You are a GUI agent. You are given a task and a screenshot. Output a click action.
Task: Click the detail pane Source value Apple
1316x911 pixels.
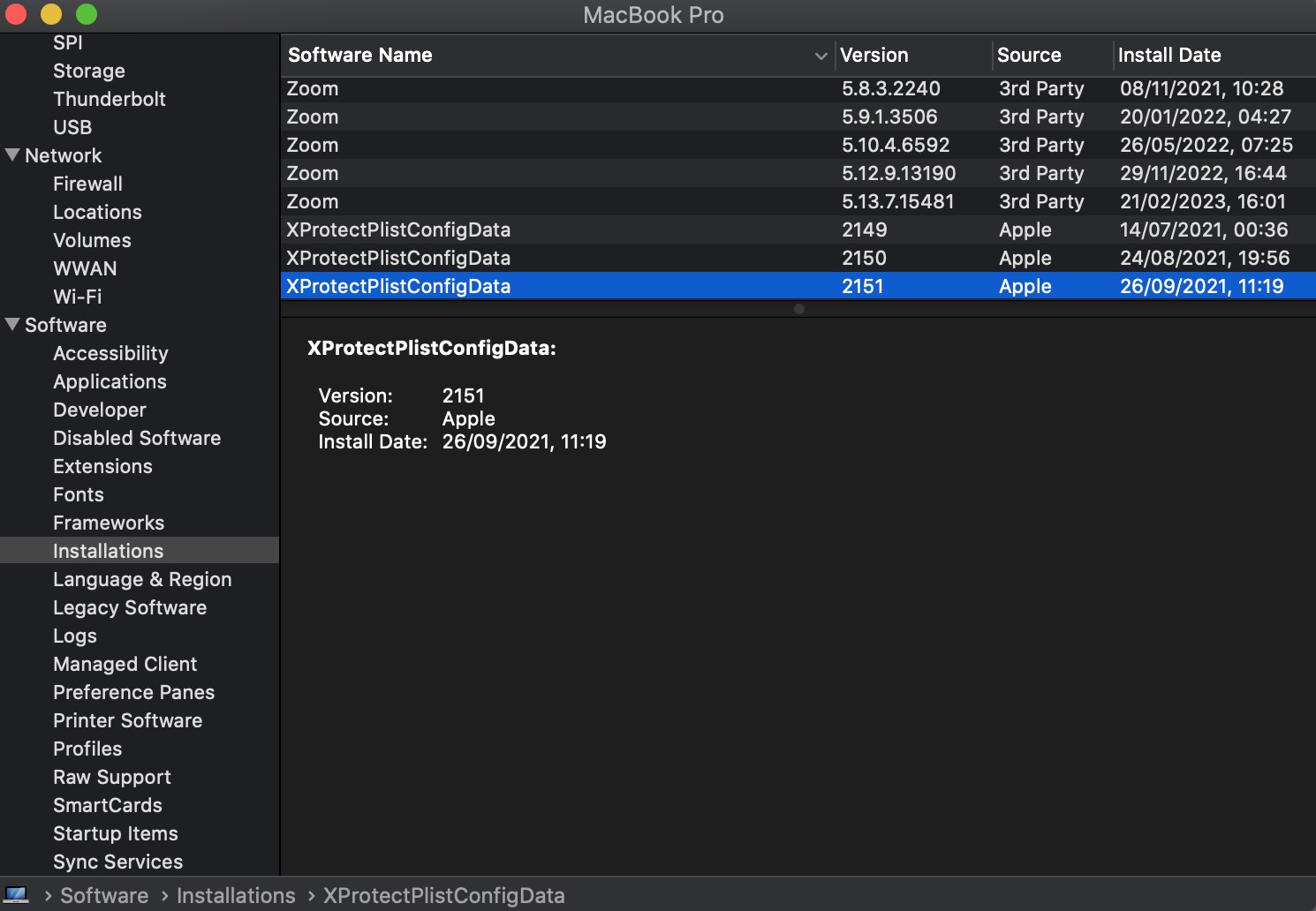tap(468, 418)
